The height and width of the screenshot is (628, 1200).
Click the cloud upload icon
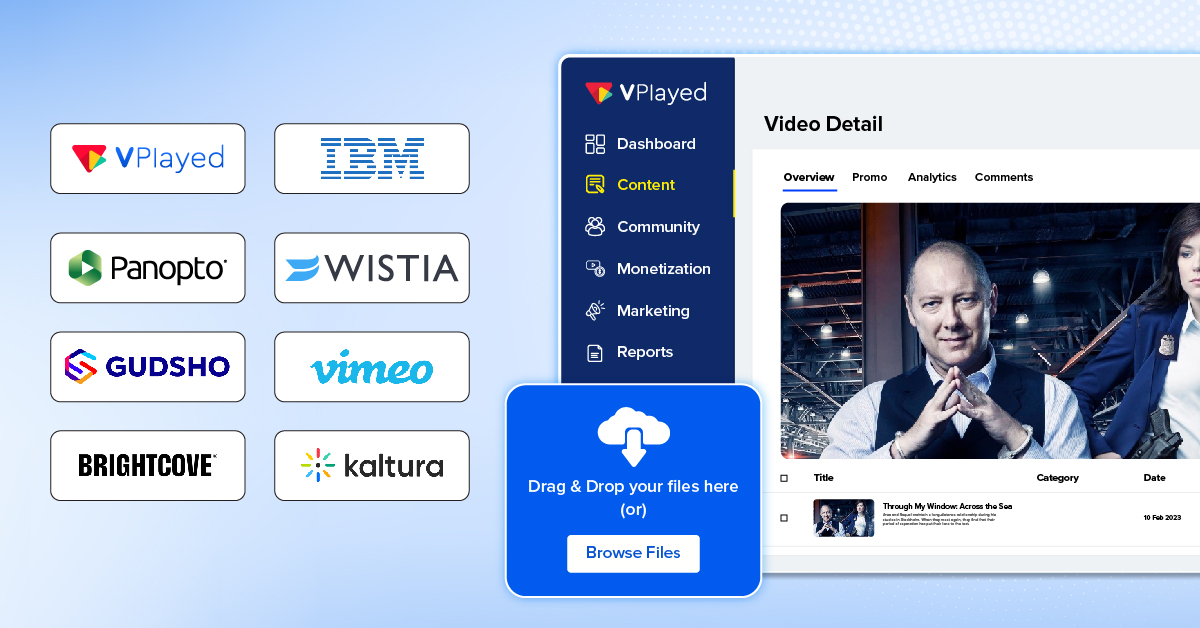point(633,437)
